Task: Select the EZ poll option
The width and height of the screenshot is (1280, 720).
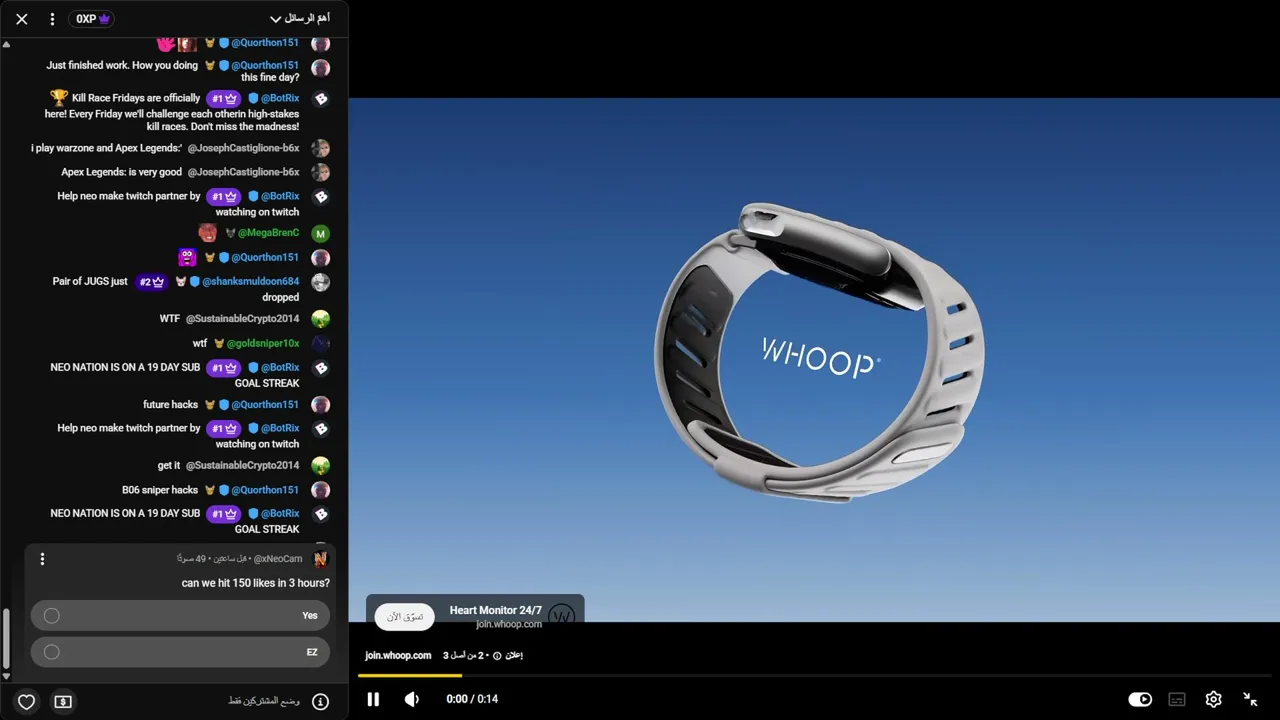Action: click(x=180, y=652)
